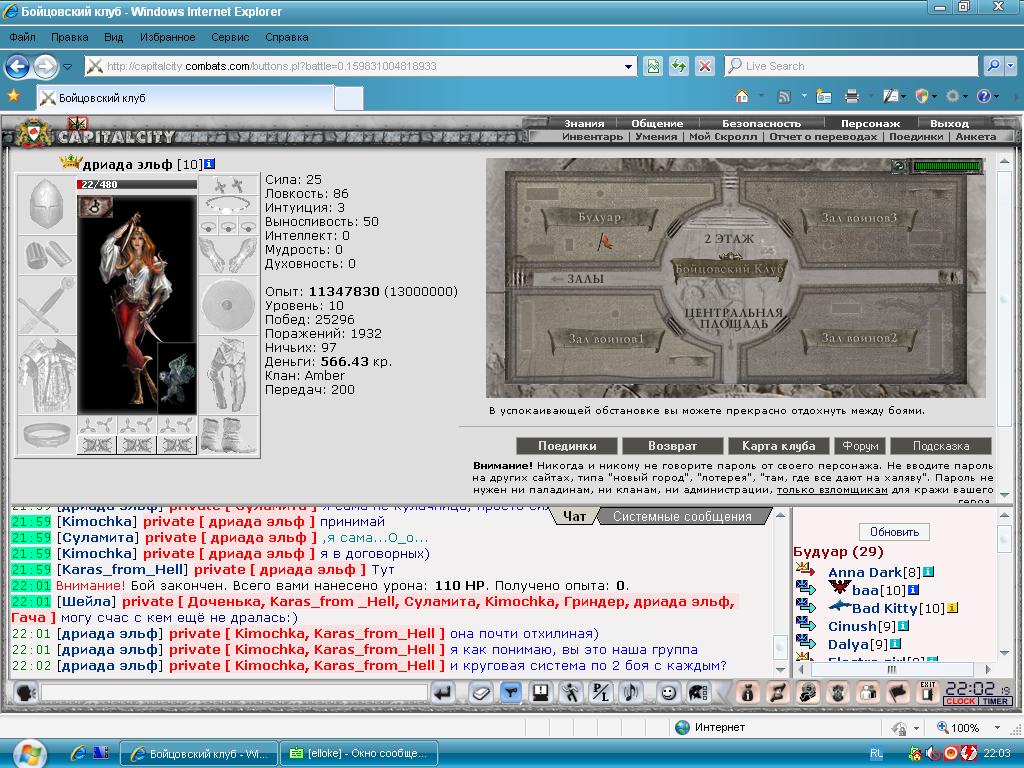Open yellow info icon next to Bad Kitty
This screenshot has width=1024, height=768.
952,608
